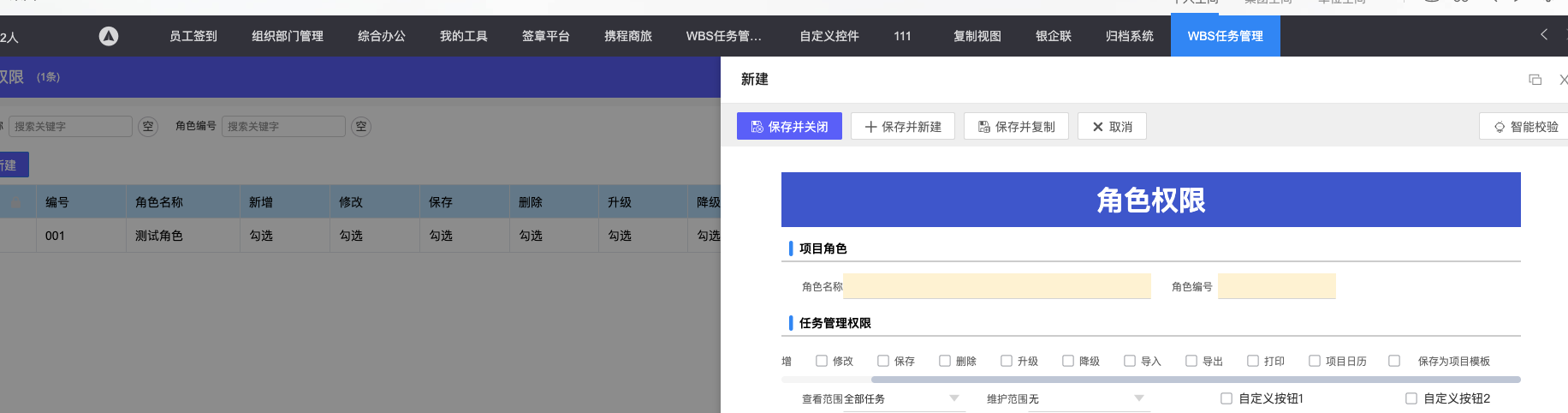Expand the 维护范围 dropdown
Screen dimensions: 1568x413
(x=1139, y=398)
